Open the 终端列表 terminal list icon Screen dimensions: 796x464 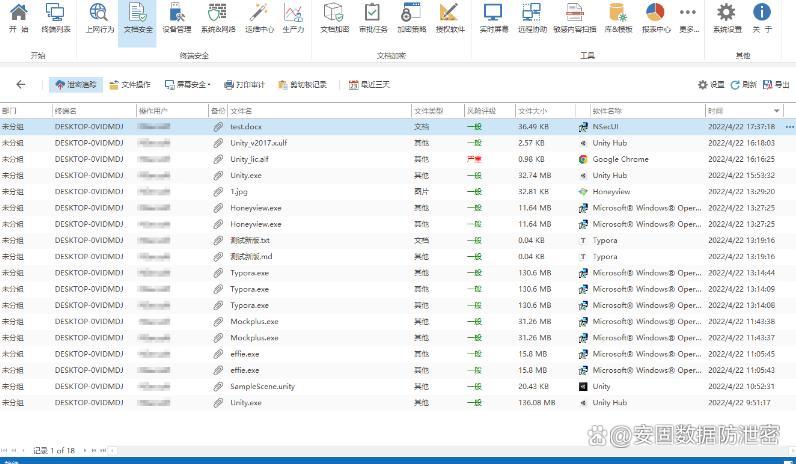click(x=56, y=16)
